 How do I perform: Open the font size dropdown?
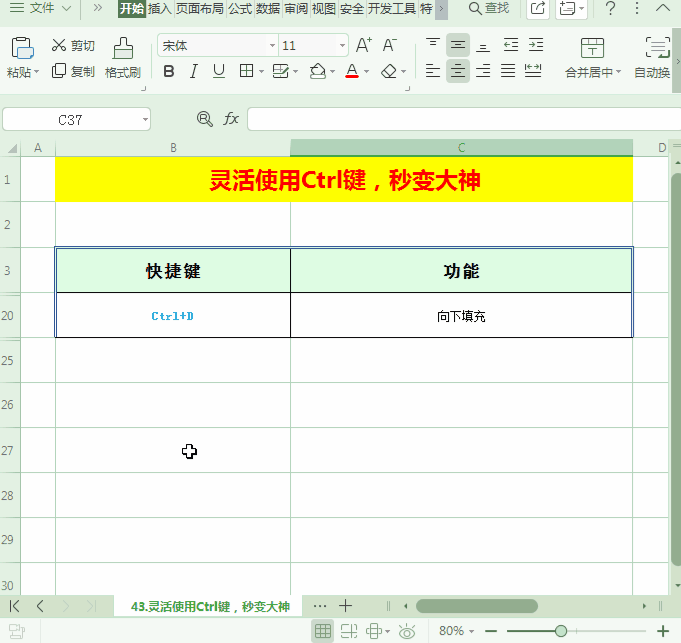tap(342, 45)
